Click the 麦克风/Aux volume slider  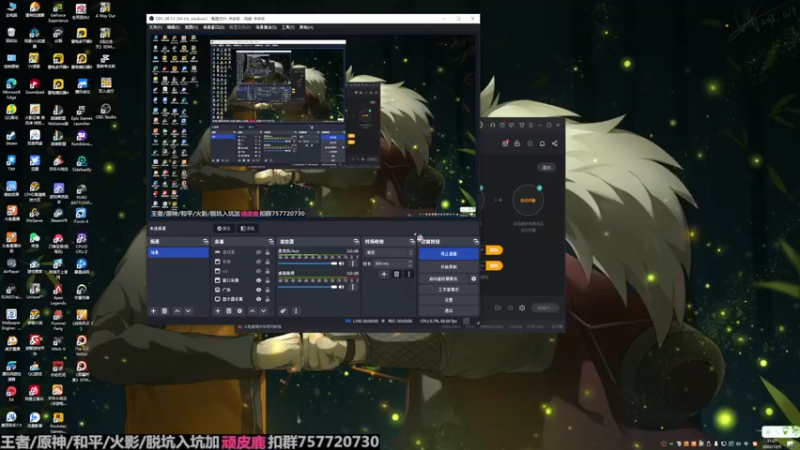(x=308, y=263)
